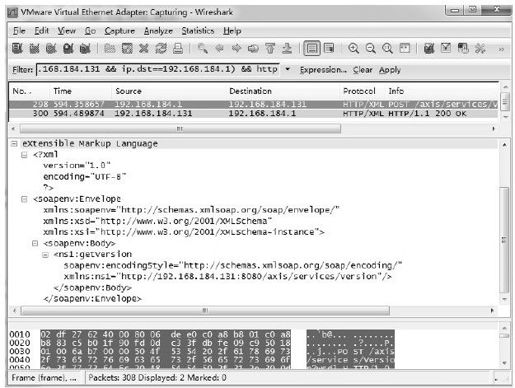This screenshot has width=515, height=388.
Task: Find a packet magnifier icon
Action: (202, 49)
